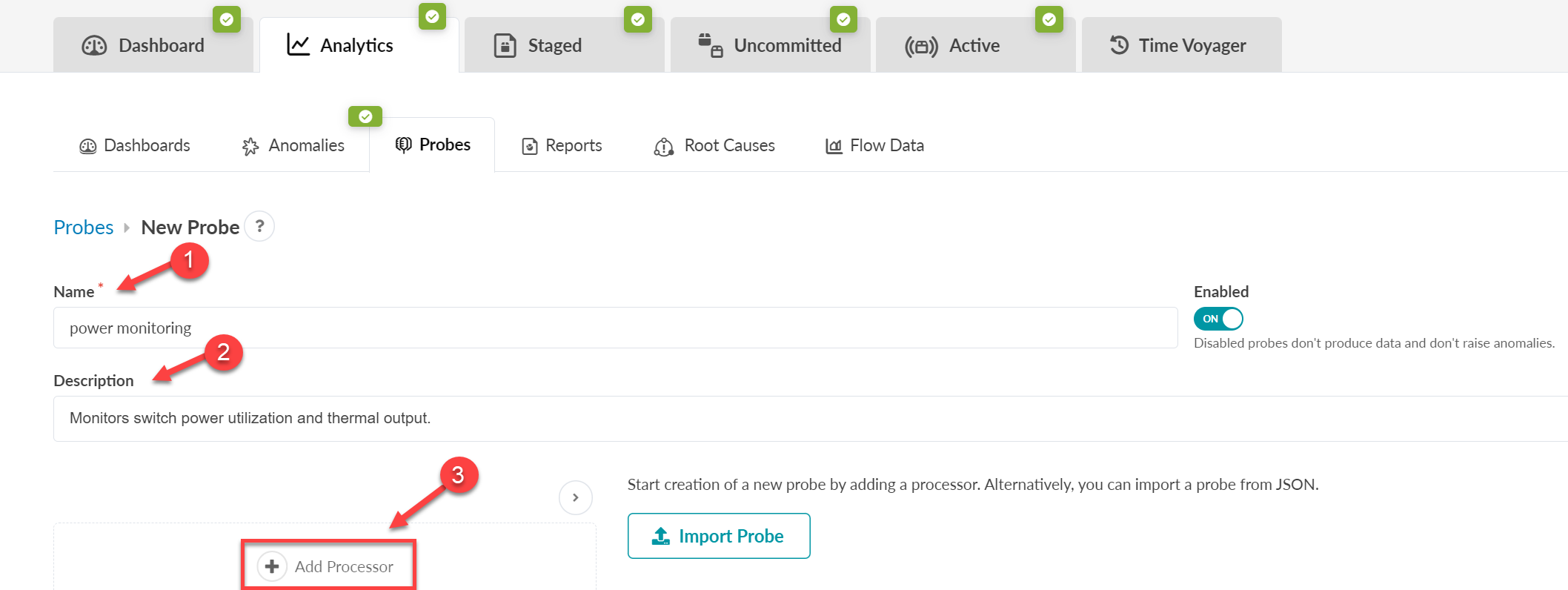Click the Staged clipboard icon
The width and height of the screenshot is (1568, 590).
505,46
